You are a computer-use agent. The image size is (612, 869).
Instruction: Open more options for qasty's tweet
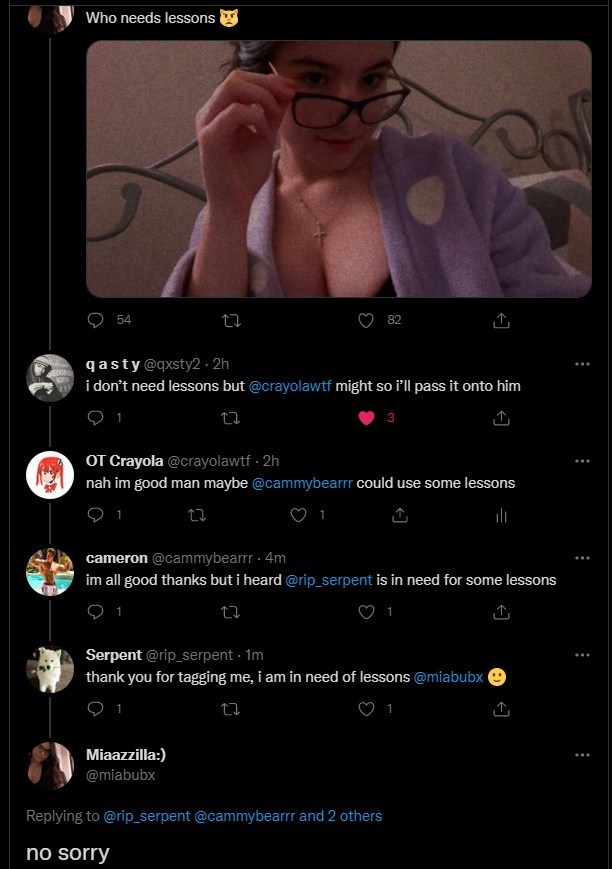pyautogui.click(x=582, y=364)
